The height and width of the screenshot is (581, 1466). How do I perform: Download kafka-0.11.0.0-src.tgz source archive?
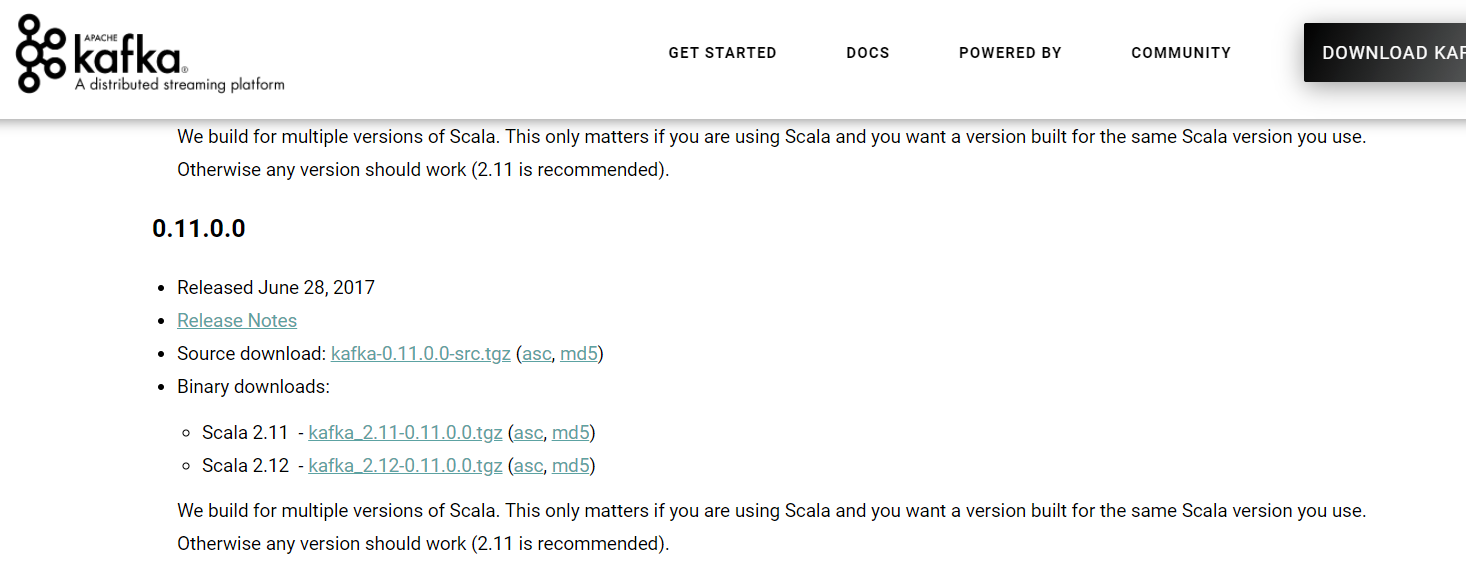tap(421, 354)
